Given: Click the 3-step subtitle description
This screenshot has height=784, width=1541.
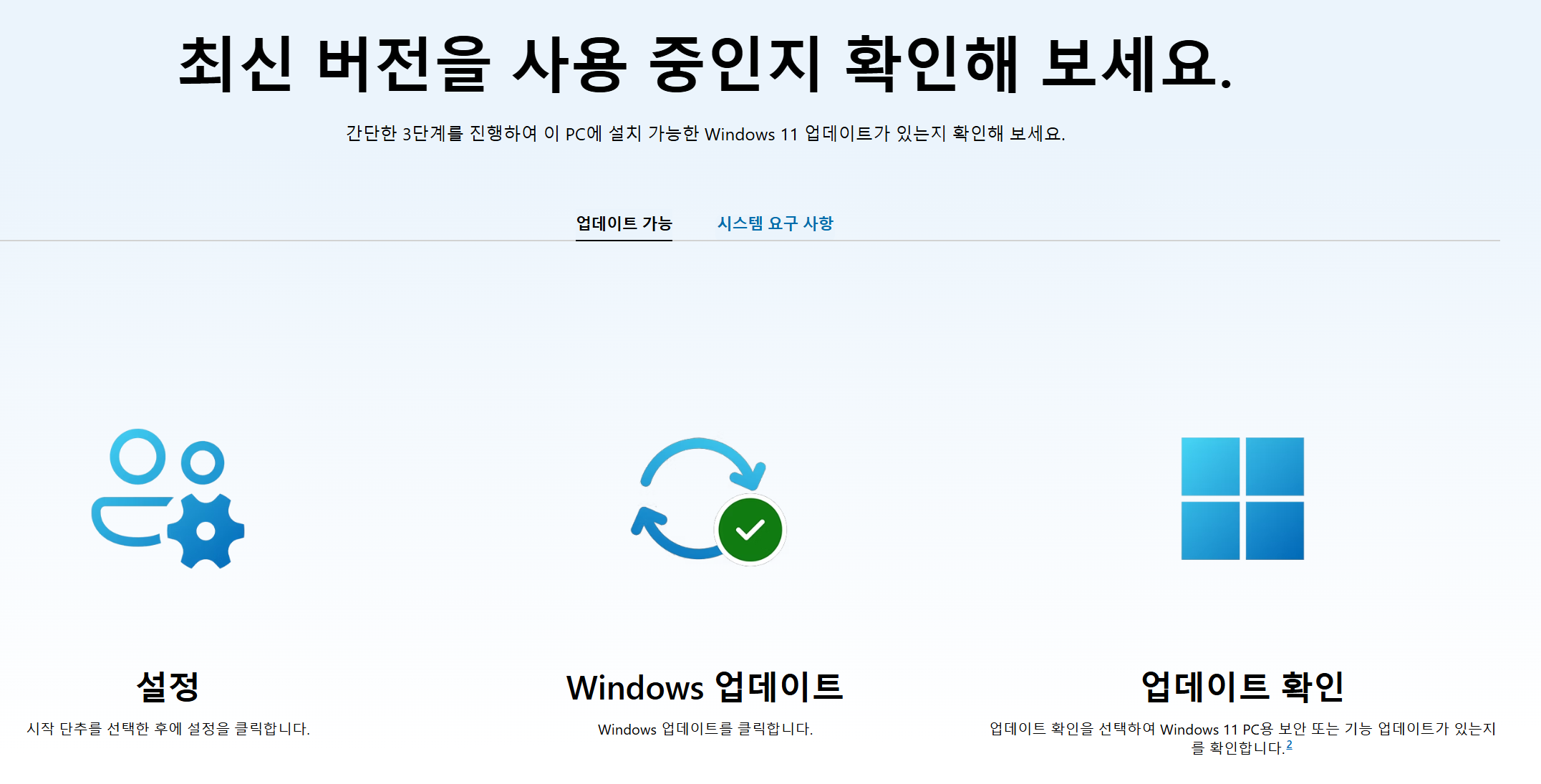Looking at the screenshot, I should tap(705, 134).
